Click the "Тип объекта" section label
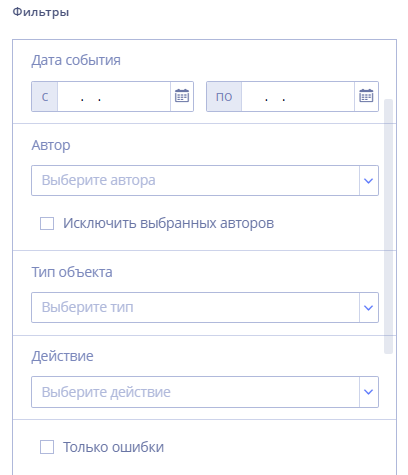Viewport: 408px width, 475px height. click(72, 272)
